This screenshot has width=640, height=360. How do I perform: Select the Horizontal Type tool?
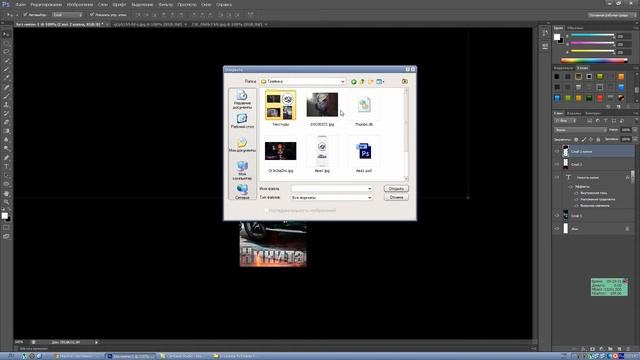(x=6, y=167)
